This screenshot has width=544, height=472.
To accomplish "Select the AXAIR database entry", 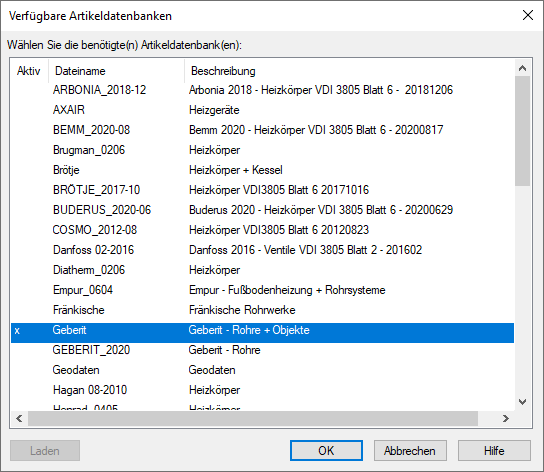I will (262, 110).
